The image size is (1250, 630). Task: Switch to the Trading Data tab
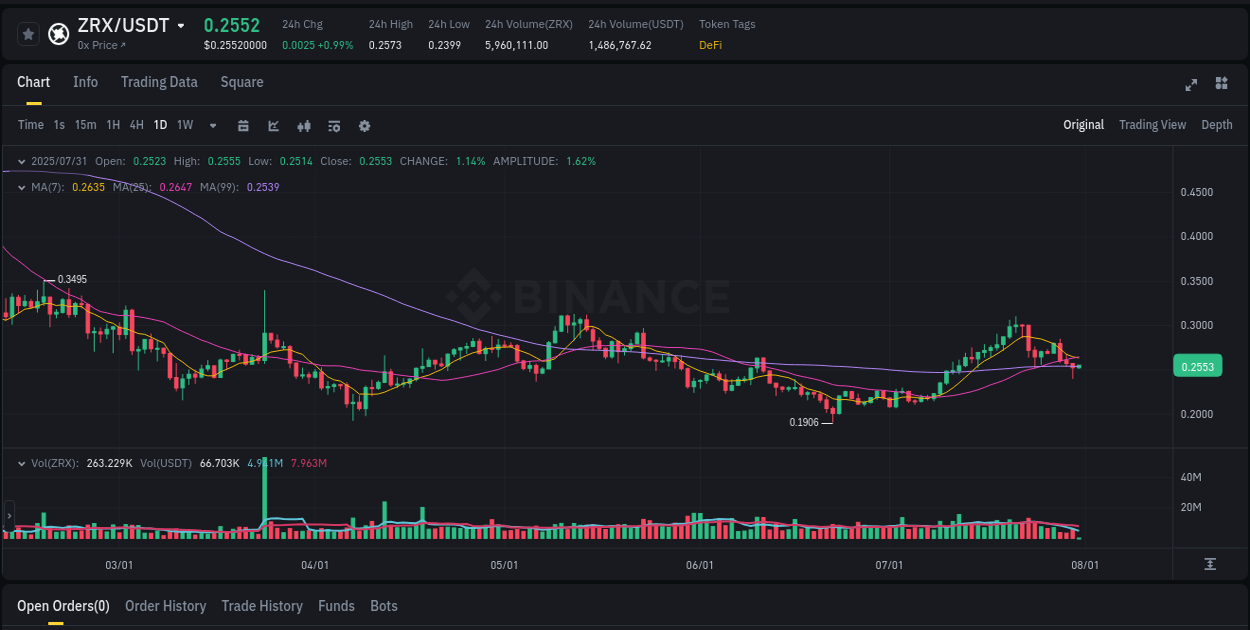coord(159,82)
